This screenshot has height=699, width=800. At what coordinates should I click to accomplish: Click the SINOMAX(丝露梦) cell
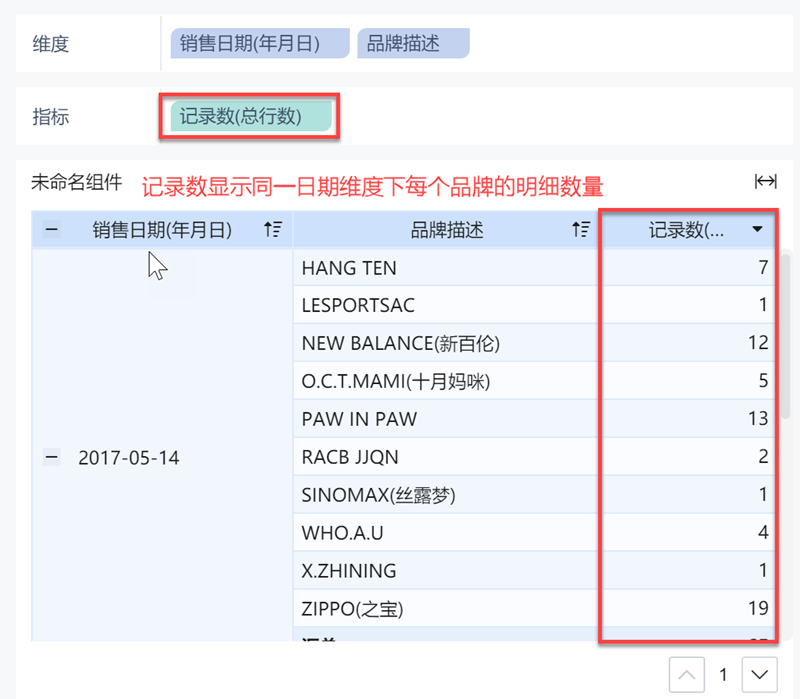coord(446,494)
